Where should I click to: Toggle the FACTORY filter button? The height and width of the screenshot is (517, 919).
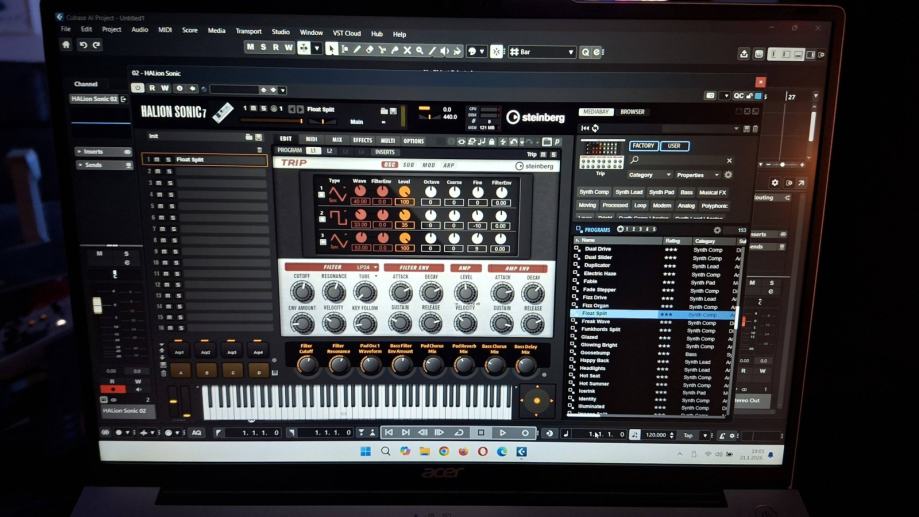tap(643, 145)
